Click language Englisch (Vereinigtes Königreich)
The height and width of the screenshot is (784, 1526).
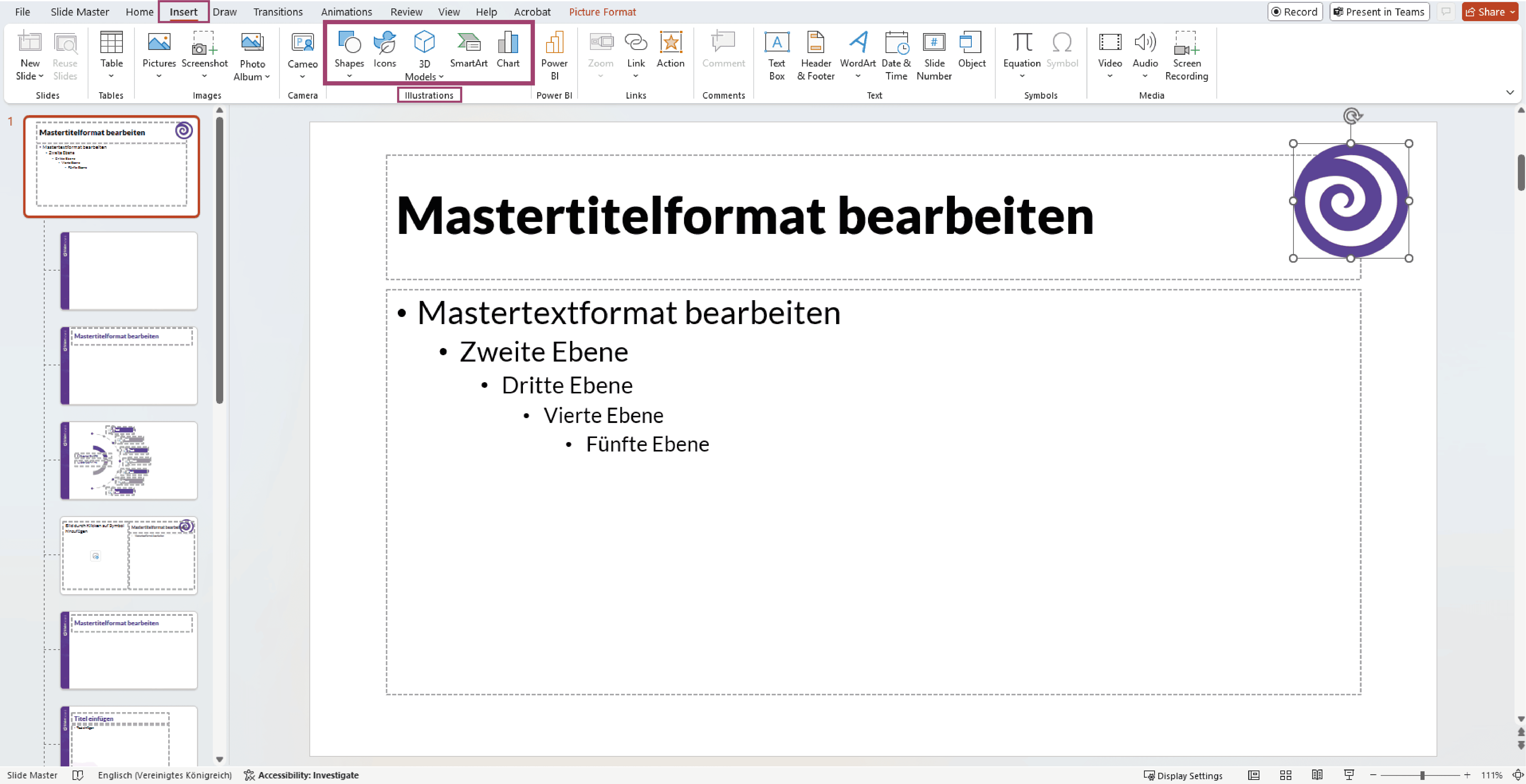(x=165, y=775)
